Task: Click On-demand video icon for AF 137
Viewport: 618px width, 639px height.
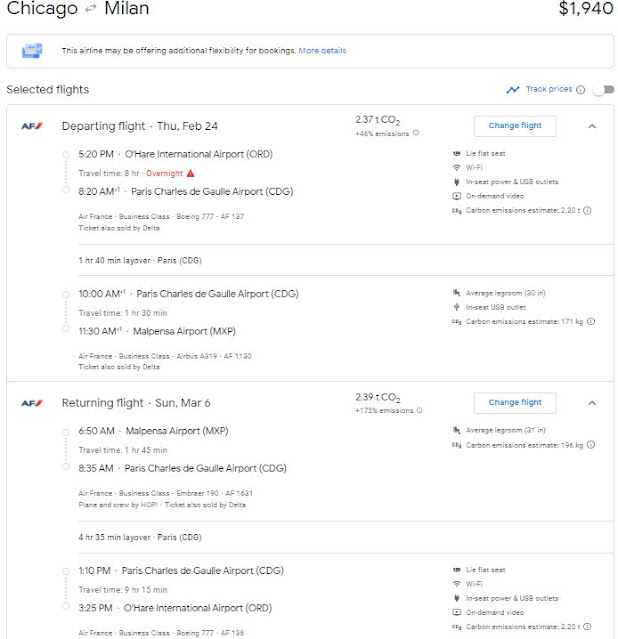Action: [457, 196]
